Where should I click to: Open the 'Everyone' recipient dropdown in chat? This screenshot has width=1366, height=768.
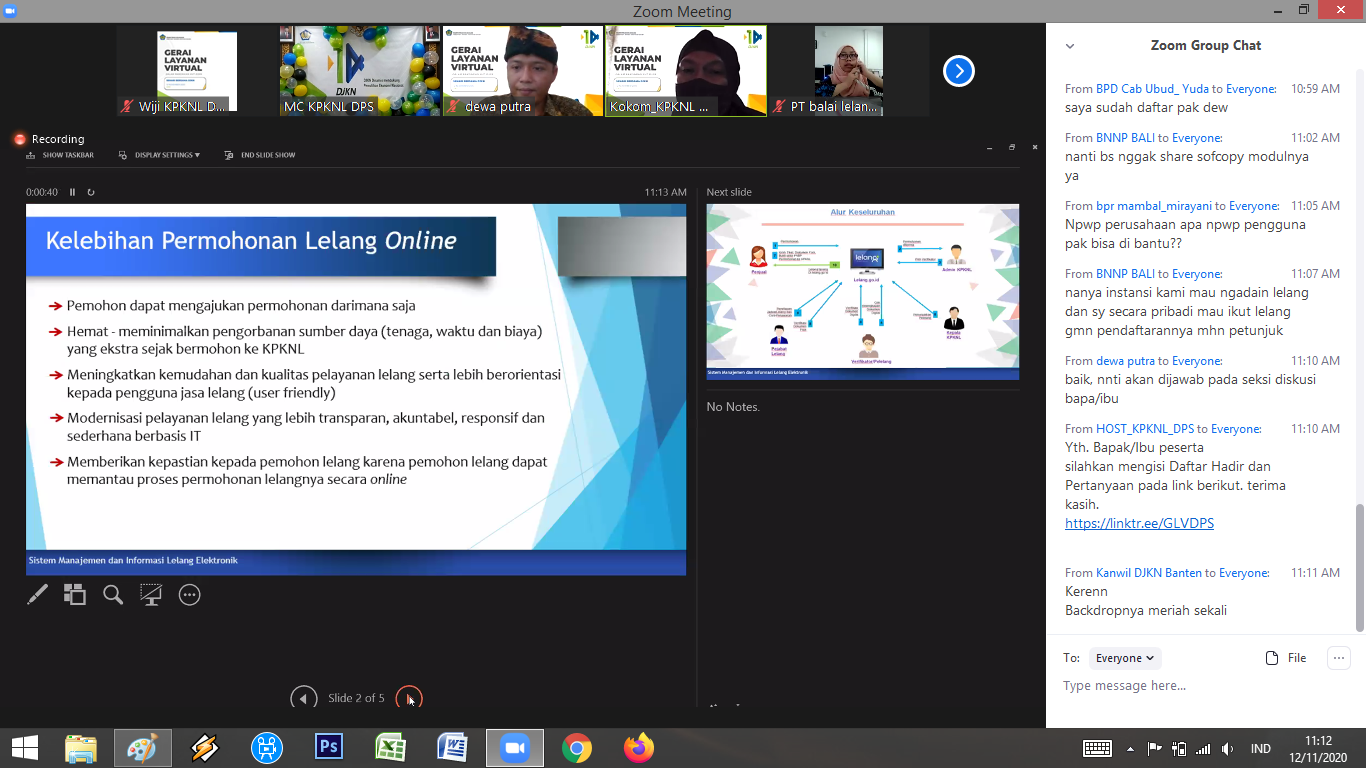pyautogui.click(x=1124, y=658)
